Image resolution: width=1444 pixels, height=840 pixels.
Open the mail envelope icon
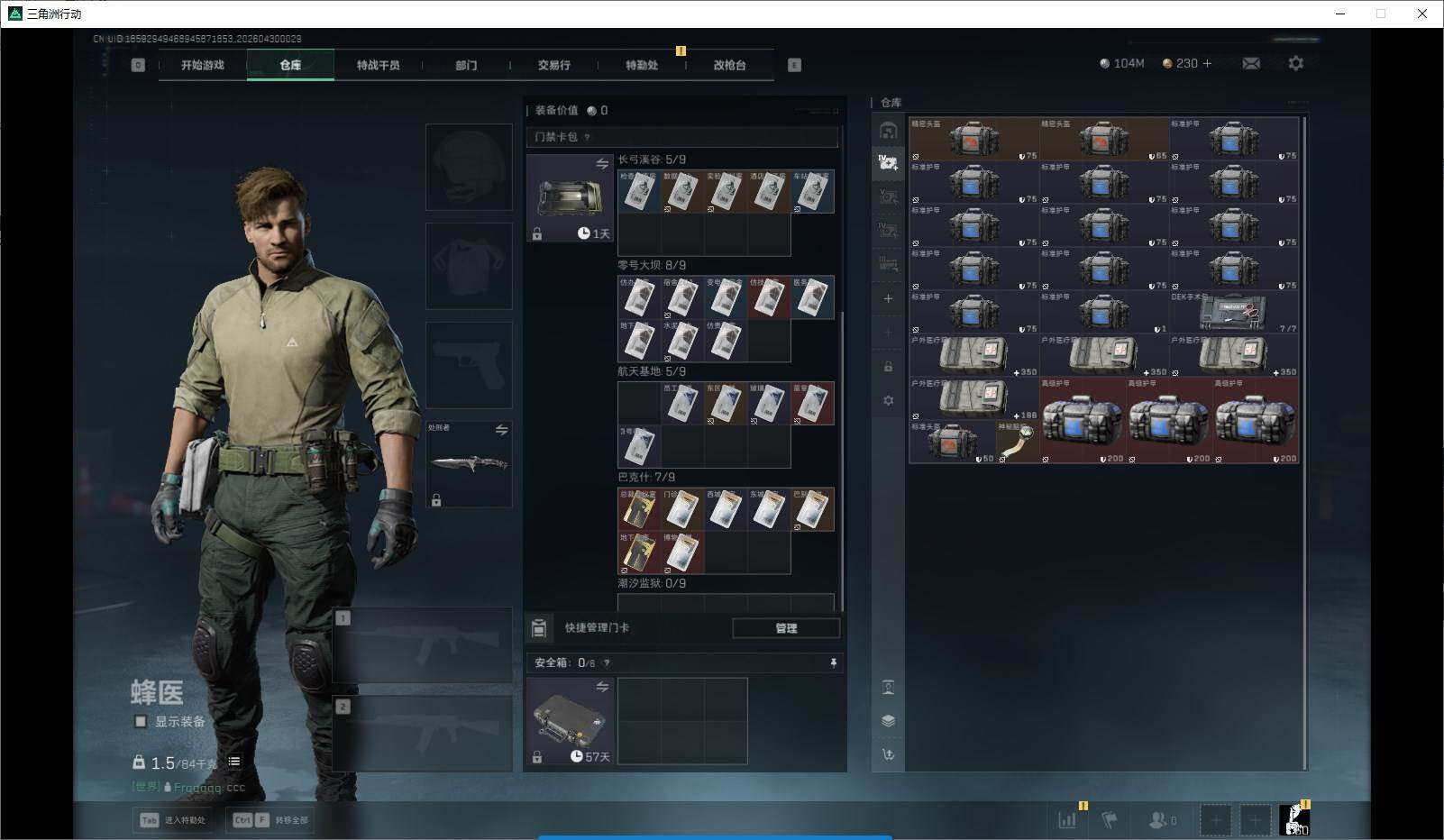[x=1251, y=63]
